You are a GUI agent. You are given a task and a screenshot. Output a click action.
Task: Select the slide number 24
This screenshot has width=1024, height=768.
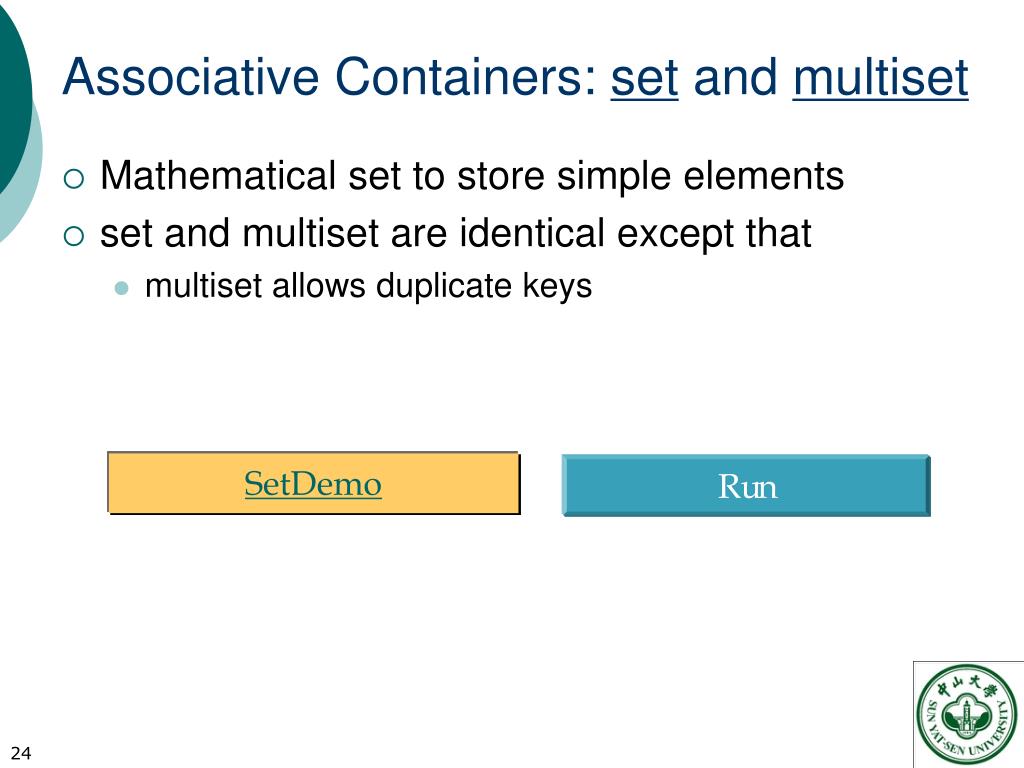point(21,753)
